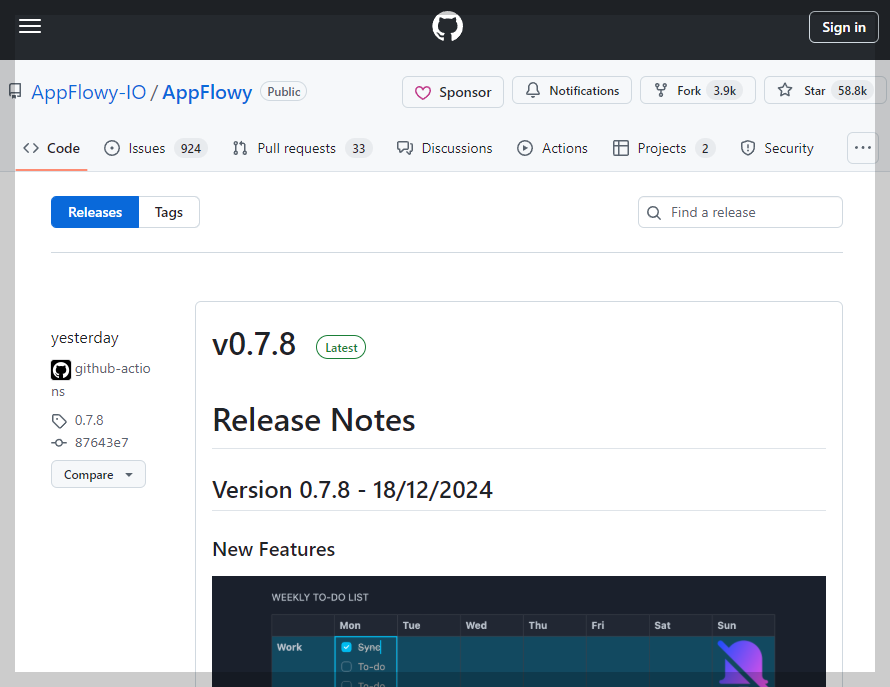Viewport: 890px width, 687px height.
Task: Open the AppFlowy-IO organization link
Action: [x=89, y=92]
